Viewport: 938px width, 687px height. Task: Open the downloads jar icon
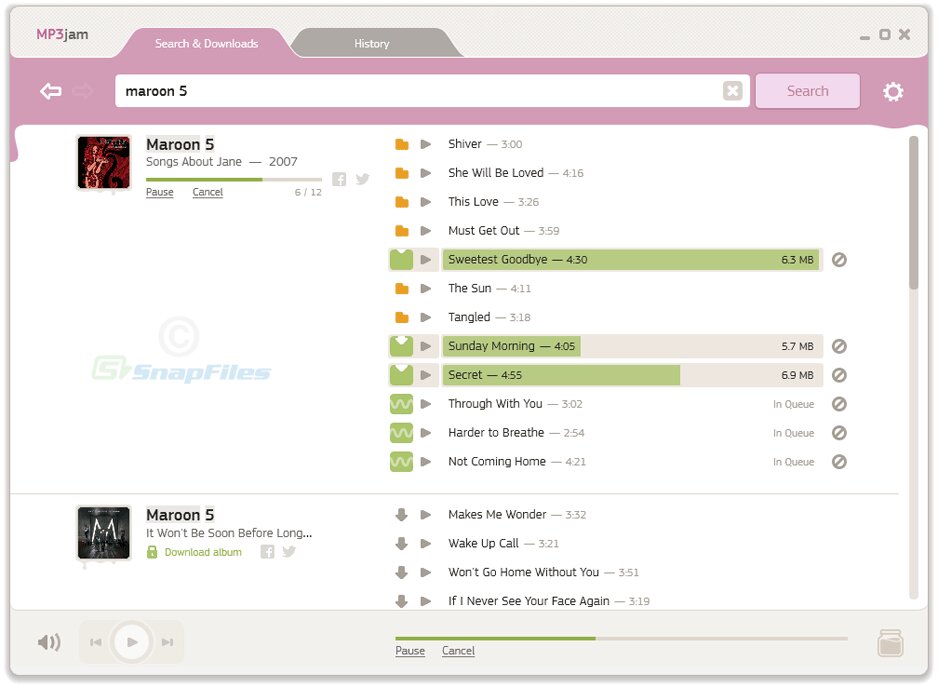pos(889,642)
